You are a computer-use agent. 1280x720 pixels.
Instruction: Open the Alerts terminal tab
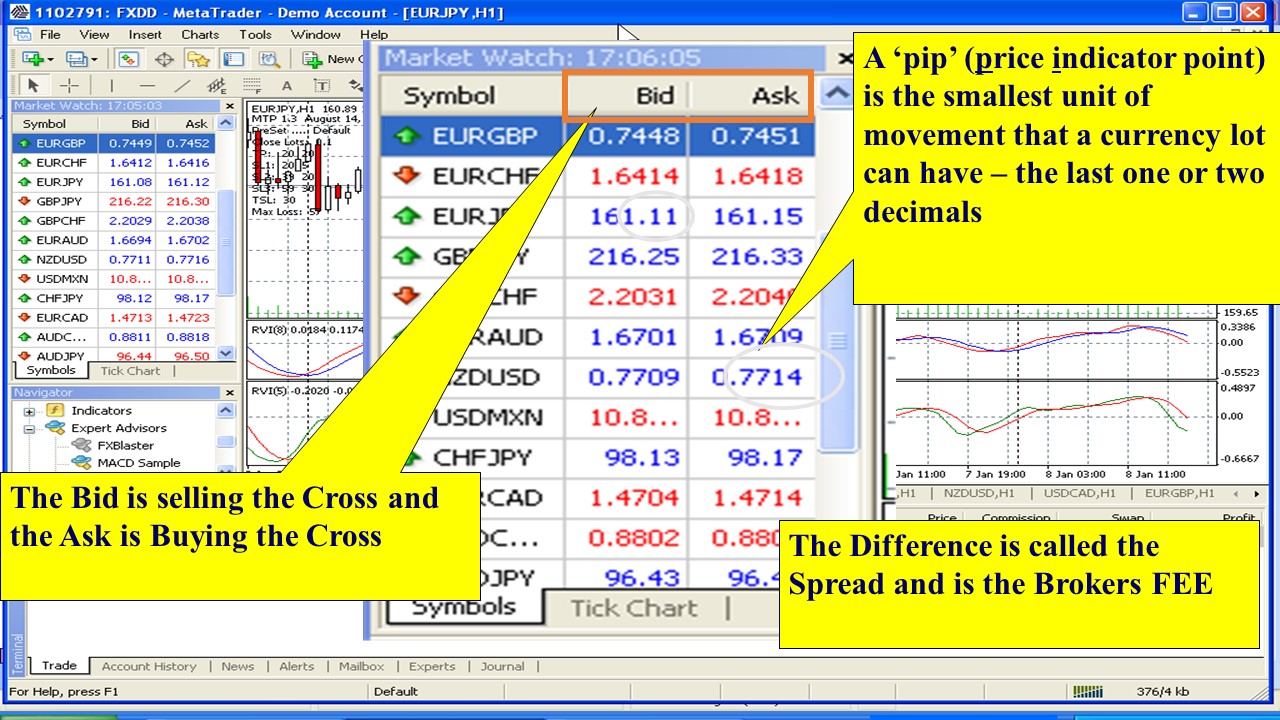(x=297, y=666)
